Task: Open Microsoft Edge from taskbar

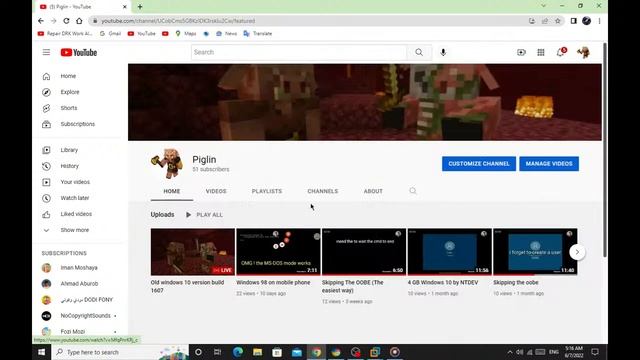Action: [x=238, y=352]
